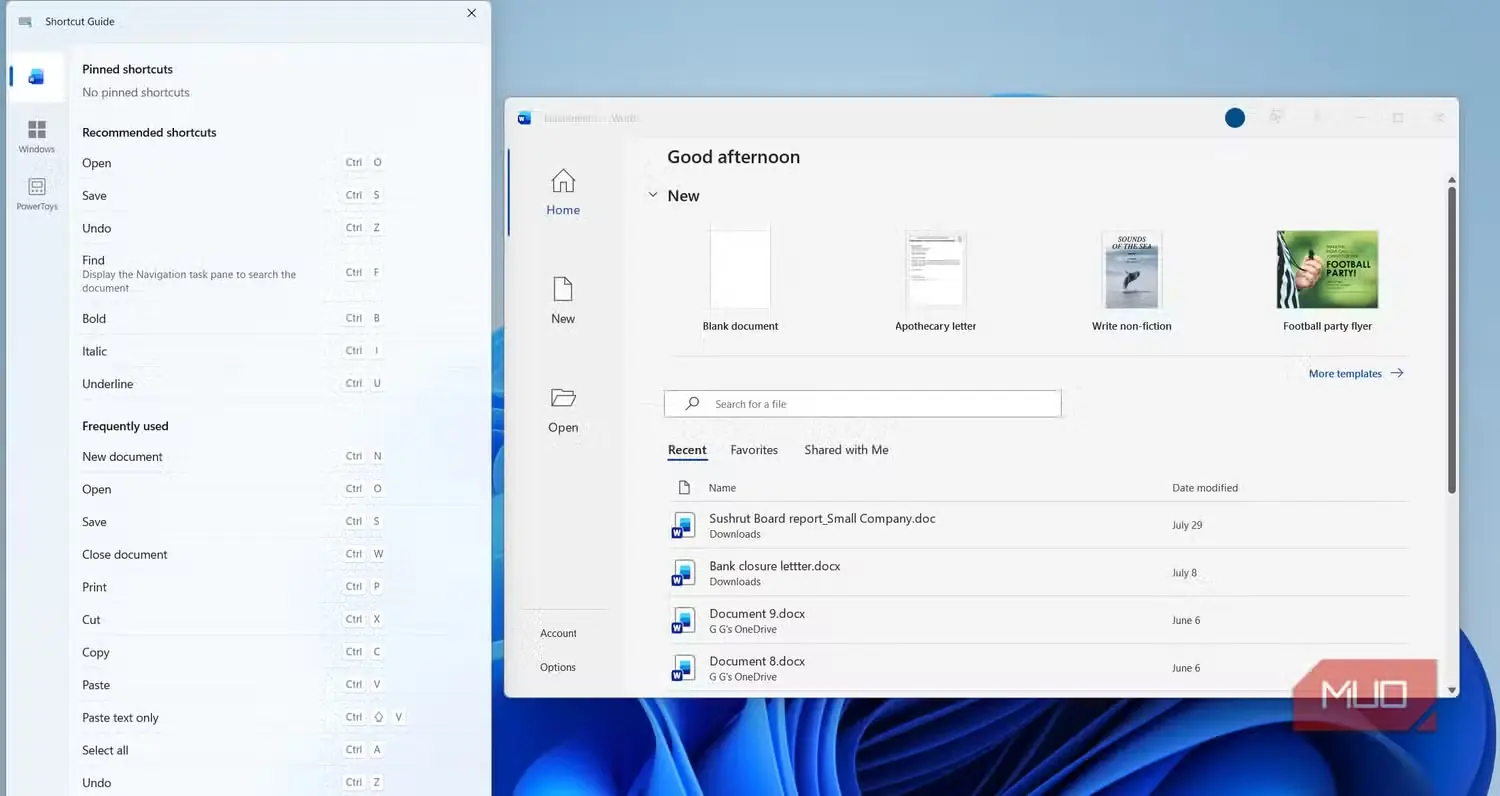Open Document 8.docx from the recent list
Image resolution: width=1500 pixels, height=796 pixels.
tap(757, 661)
